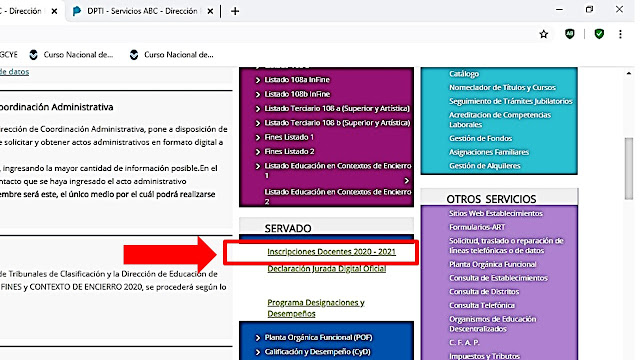
Task: Open Consulta de Distritos
Action: point(484,292)
